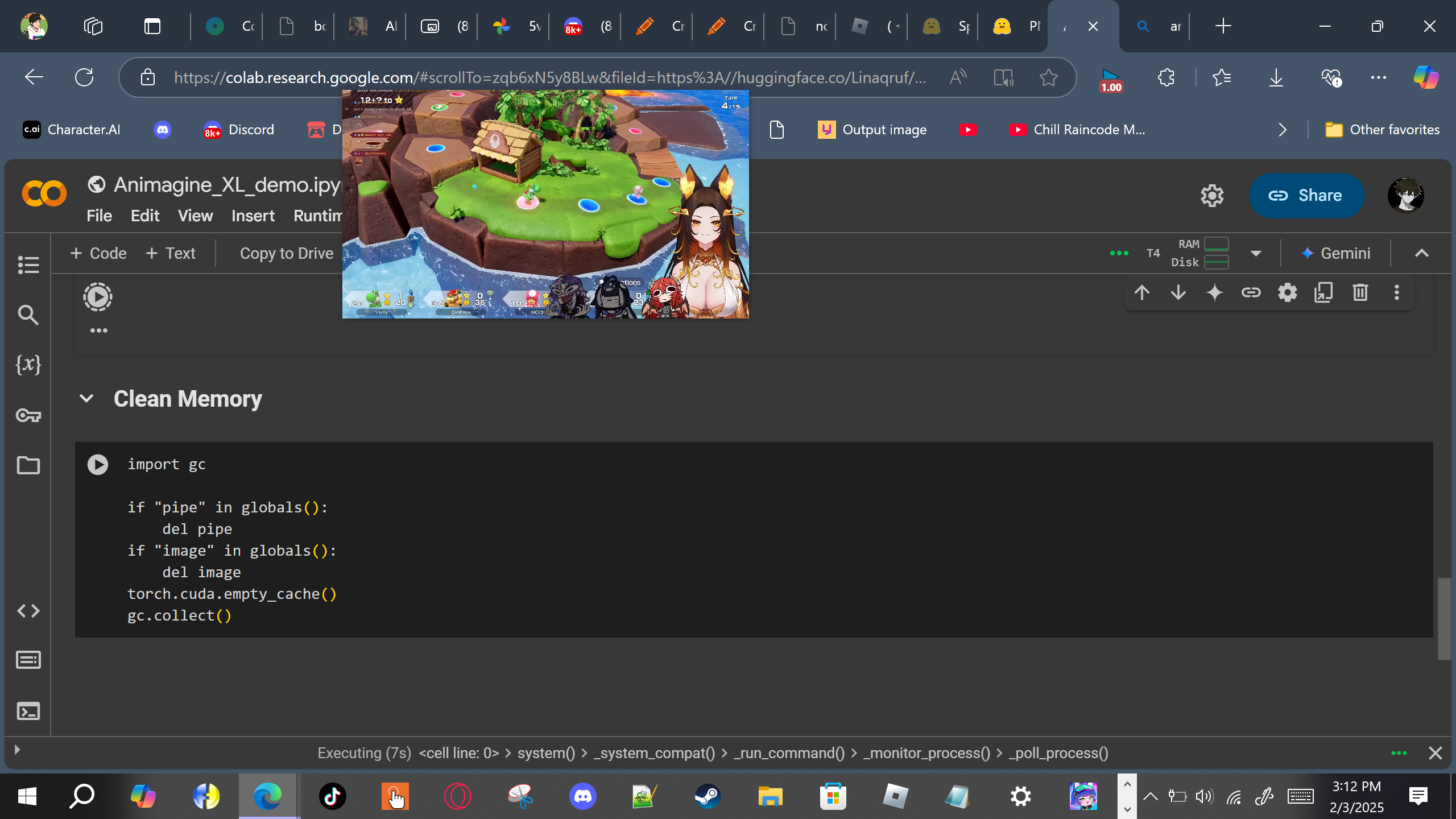Viewport: 1456px width, 819px height.
Task: Click the browser address bar
Action: [551, 77]
